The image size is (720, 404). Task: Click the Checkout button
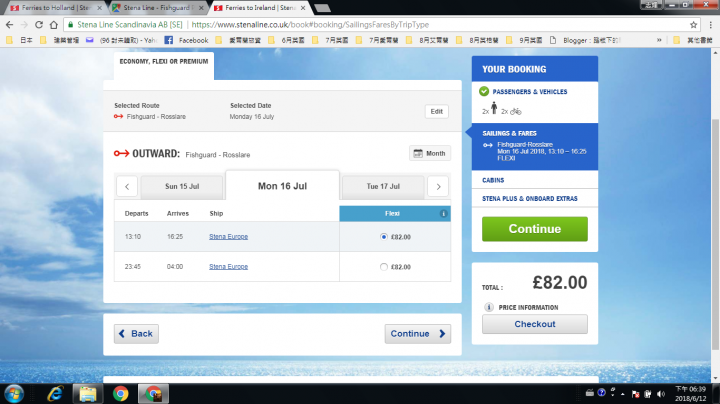coord(534,324)
